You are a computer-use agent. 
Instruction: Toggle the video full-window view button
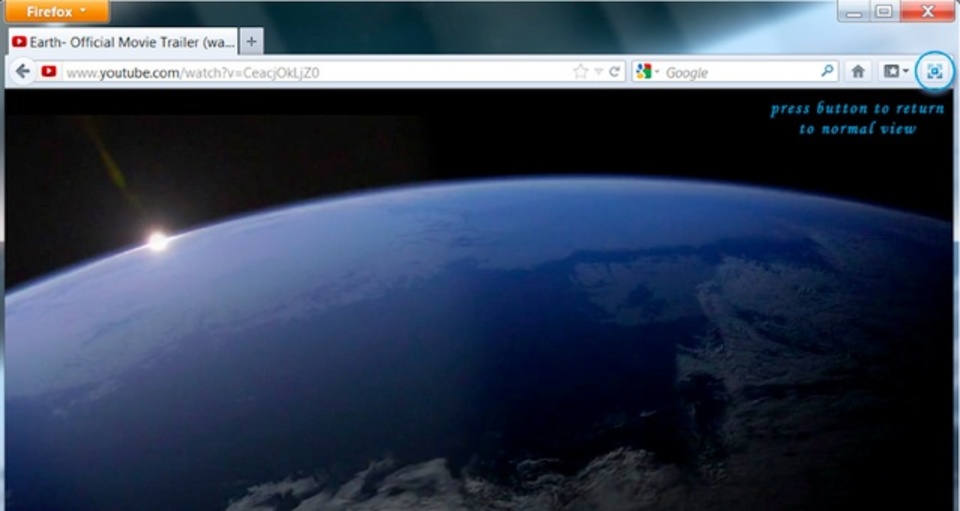point(934,72)
